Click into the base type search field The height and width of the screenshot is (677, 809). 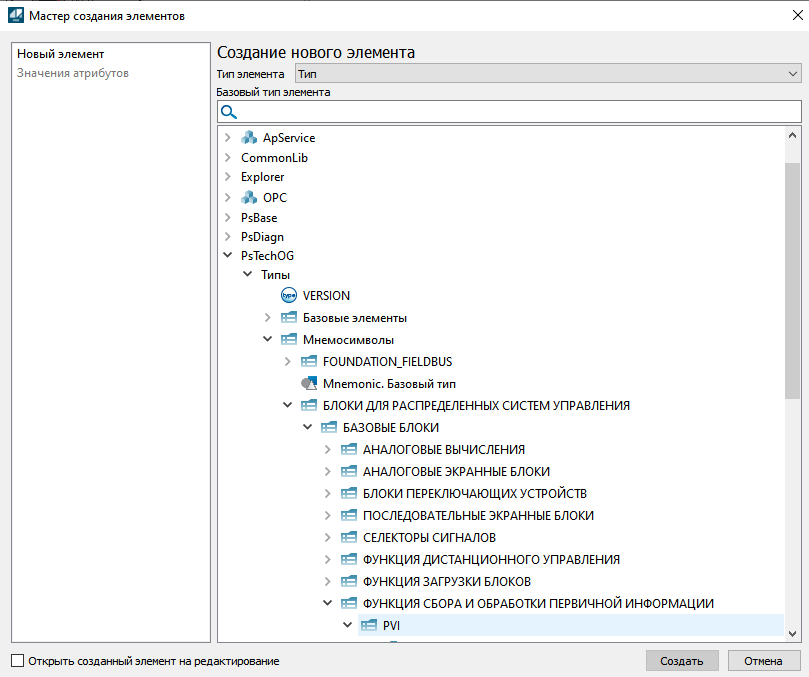pos(515,112)
